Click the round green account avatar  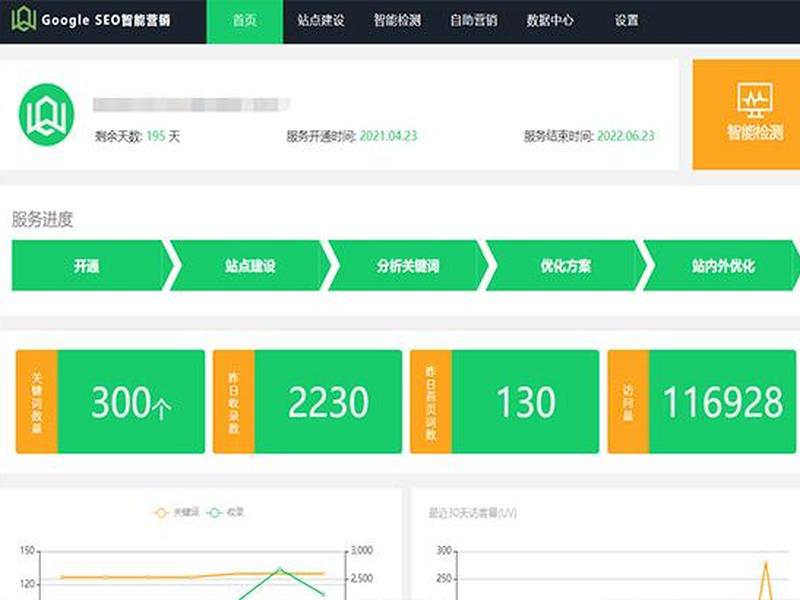click(46, 115)
